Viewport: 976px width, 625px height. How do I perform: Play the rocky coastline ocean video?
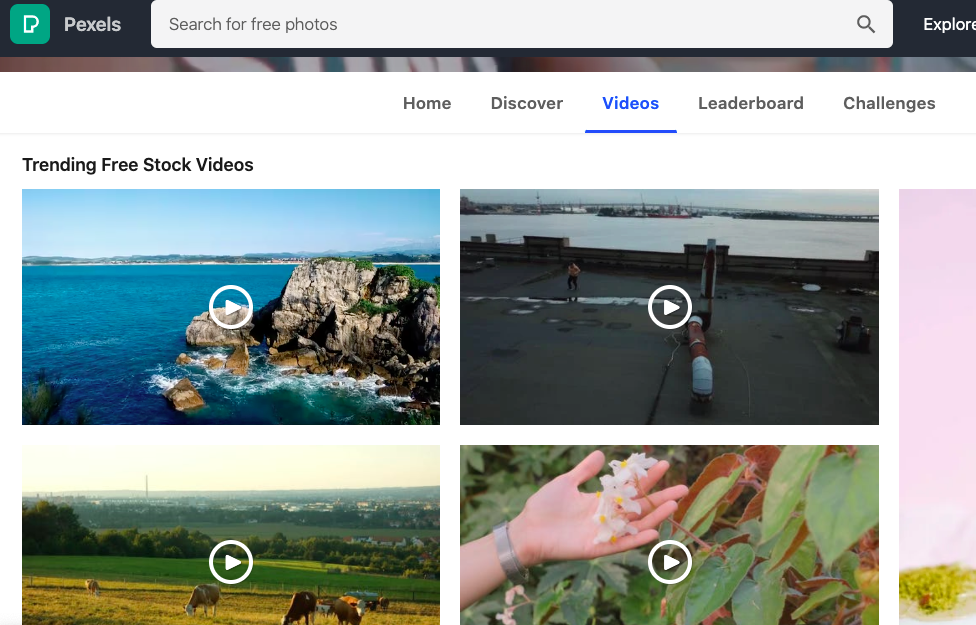coord(231,307)
